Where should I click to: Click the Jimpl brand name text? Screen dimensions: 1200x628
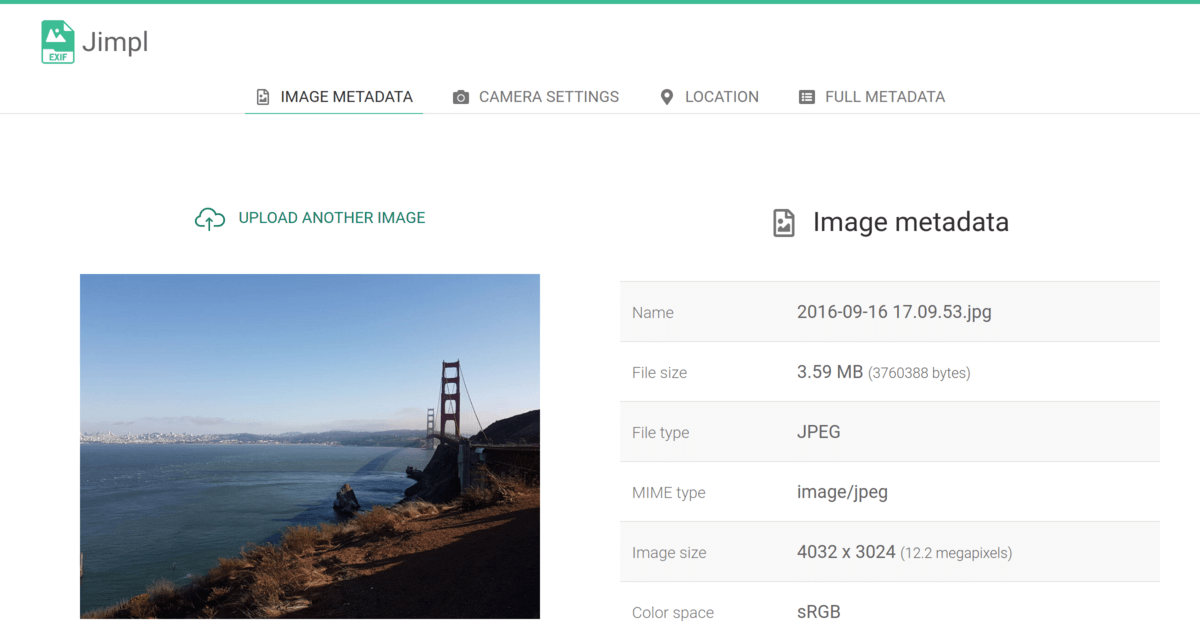tap(114, 43)
